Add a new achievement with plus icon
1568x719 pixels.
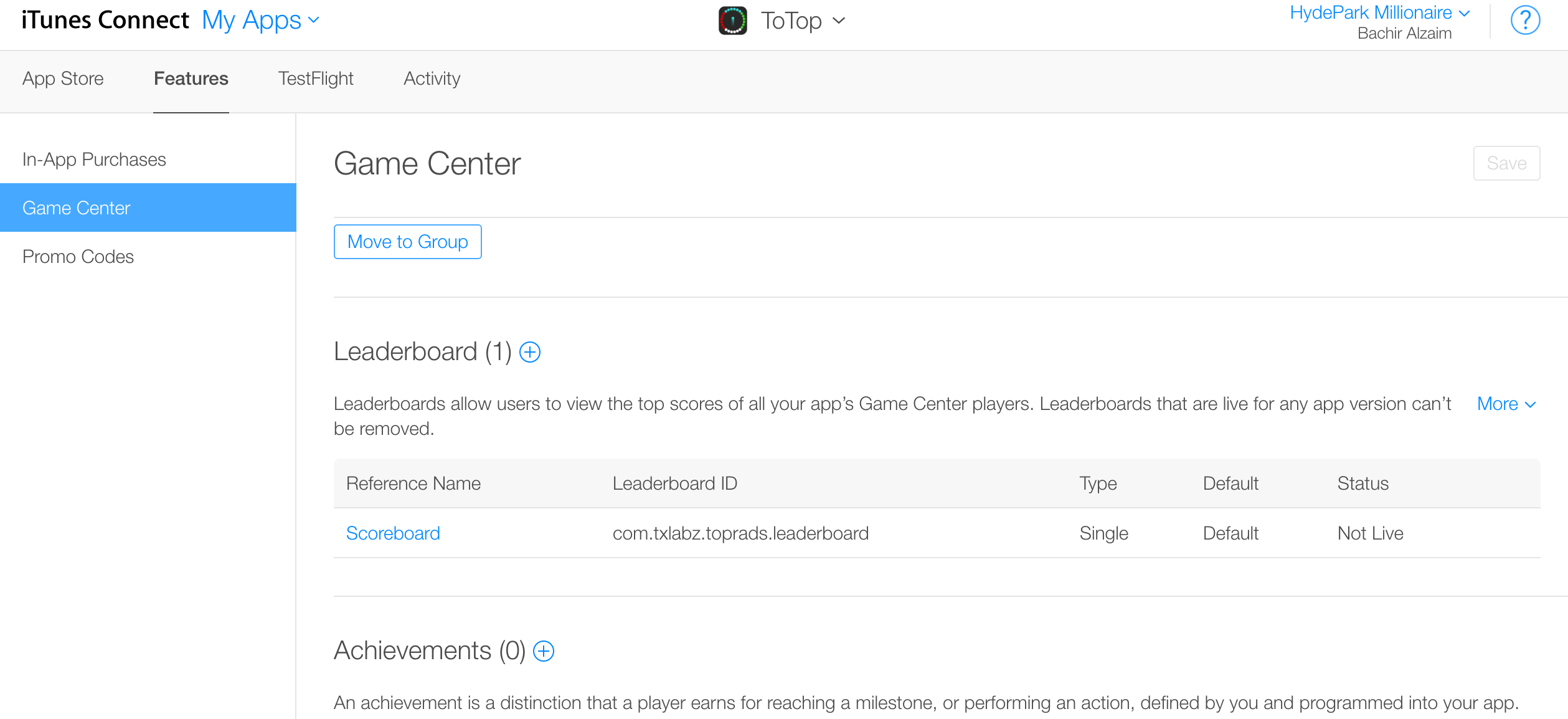544,651
